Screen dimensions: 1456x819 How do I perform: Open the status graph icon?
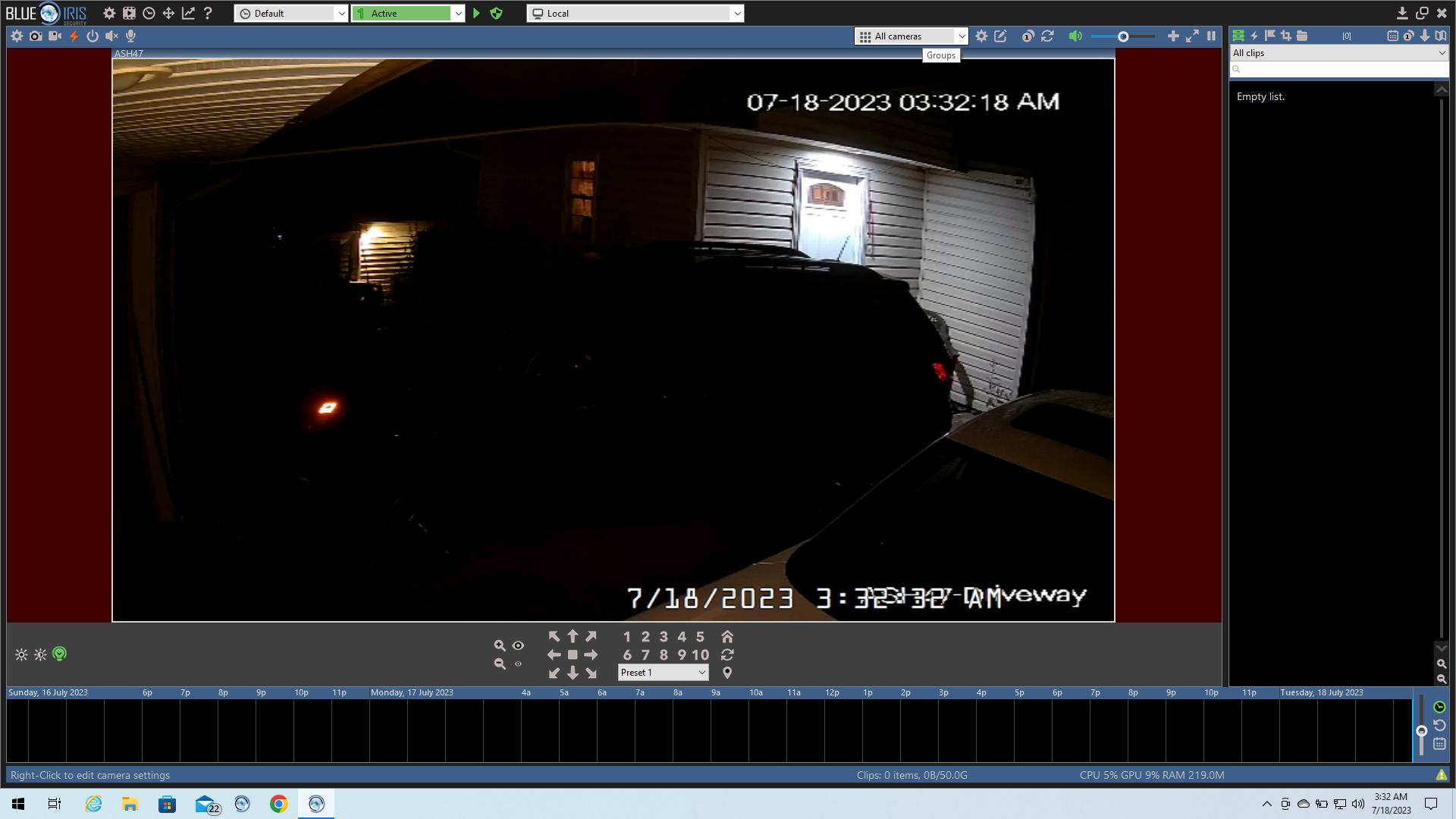coord(188,13)
